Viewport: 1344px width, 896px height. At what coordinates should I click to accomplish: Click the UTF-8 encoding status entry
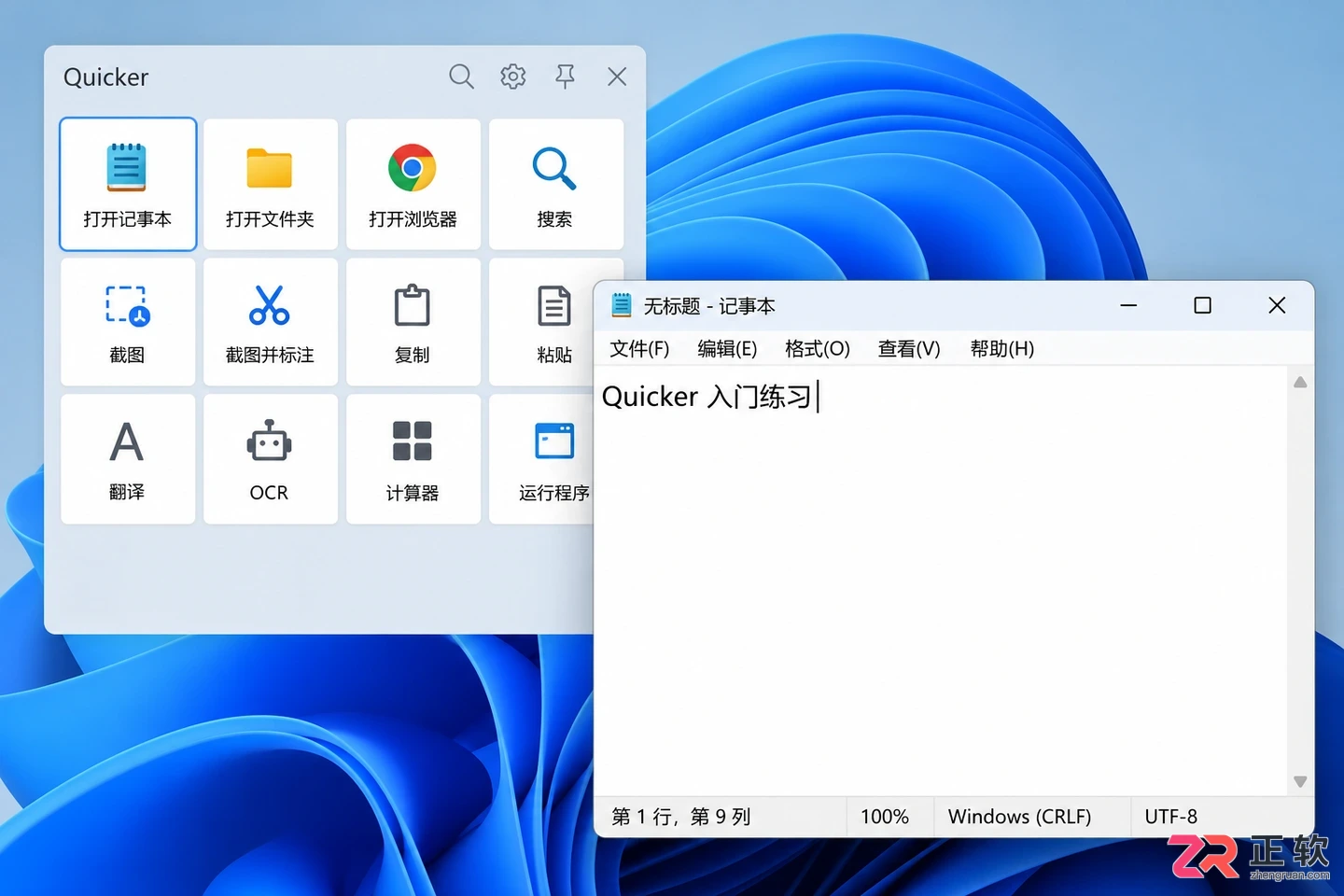click(1171, 817)
